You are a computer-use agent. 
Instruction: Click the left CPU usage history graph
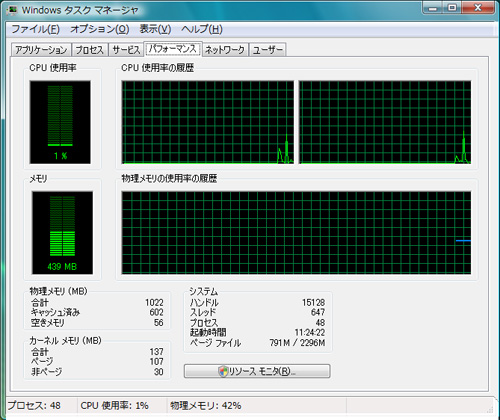[208, 122]
